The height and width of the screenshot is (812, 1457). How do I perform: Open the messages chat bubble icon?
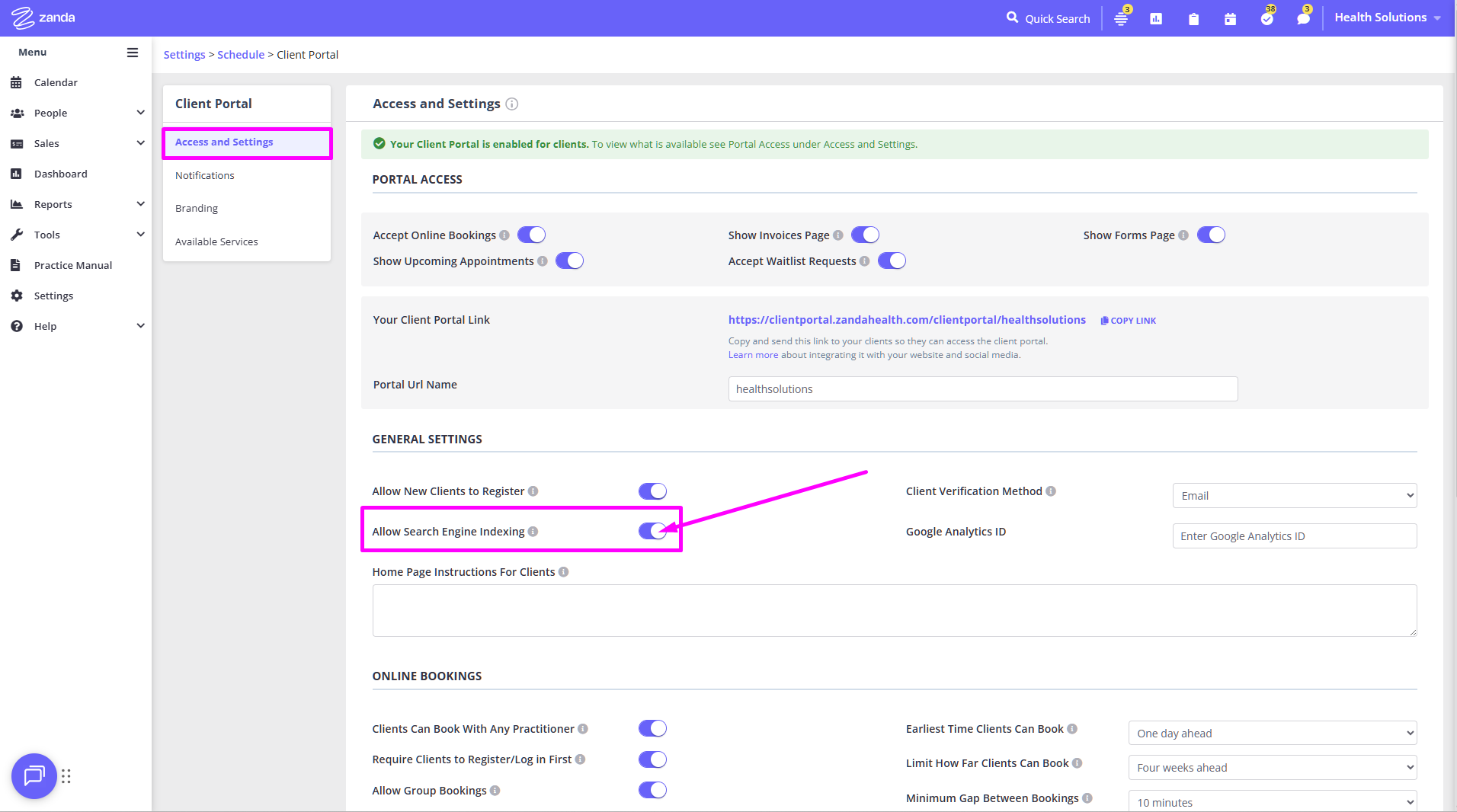coord(1303,18)
